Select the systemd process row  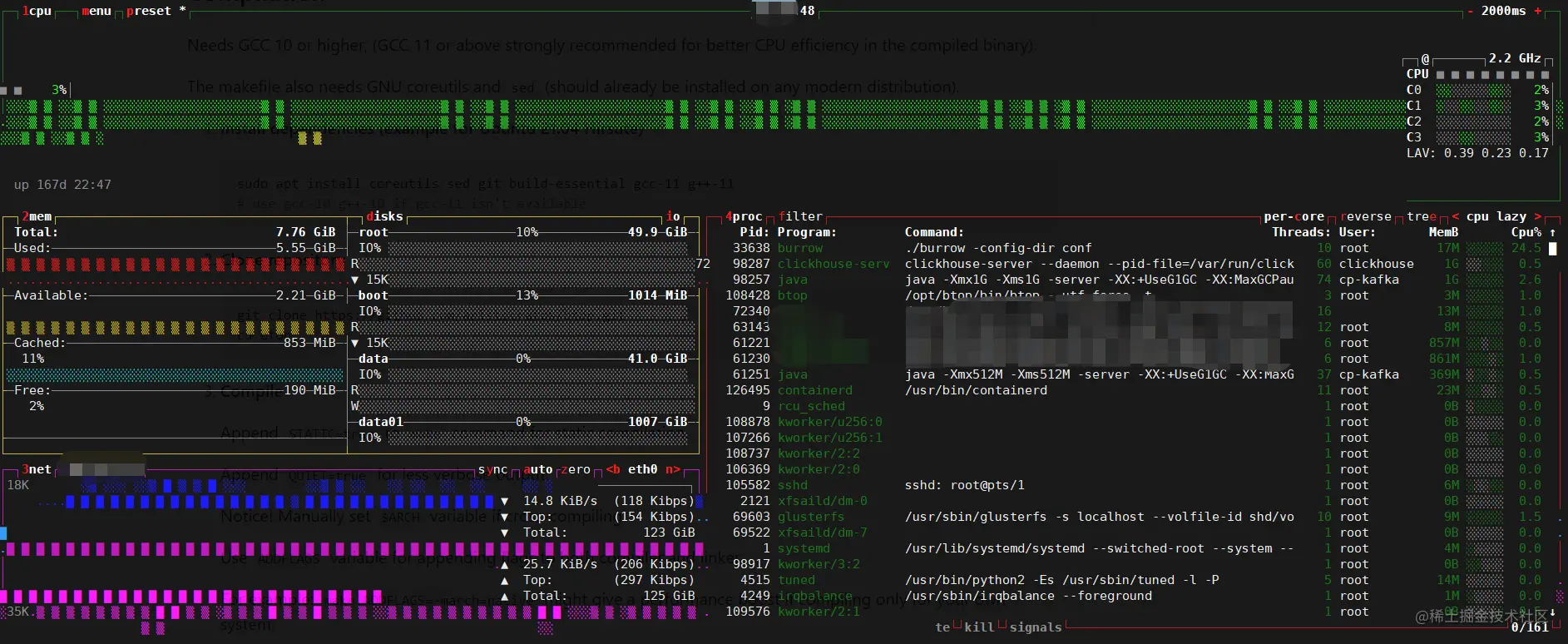pyautogui.click(x=1134, y=548)
